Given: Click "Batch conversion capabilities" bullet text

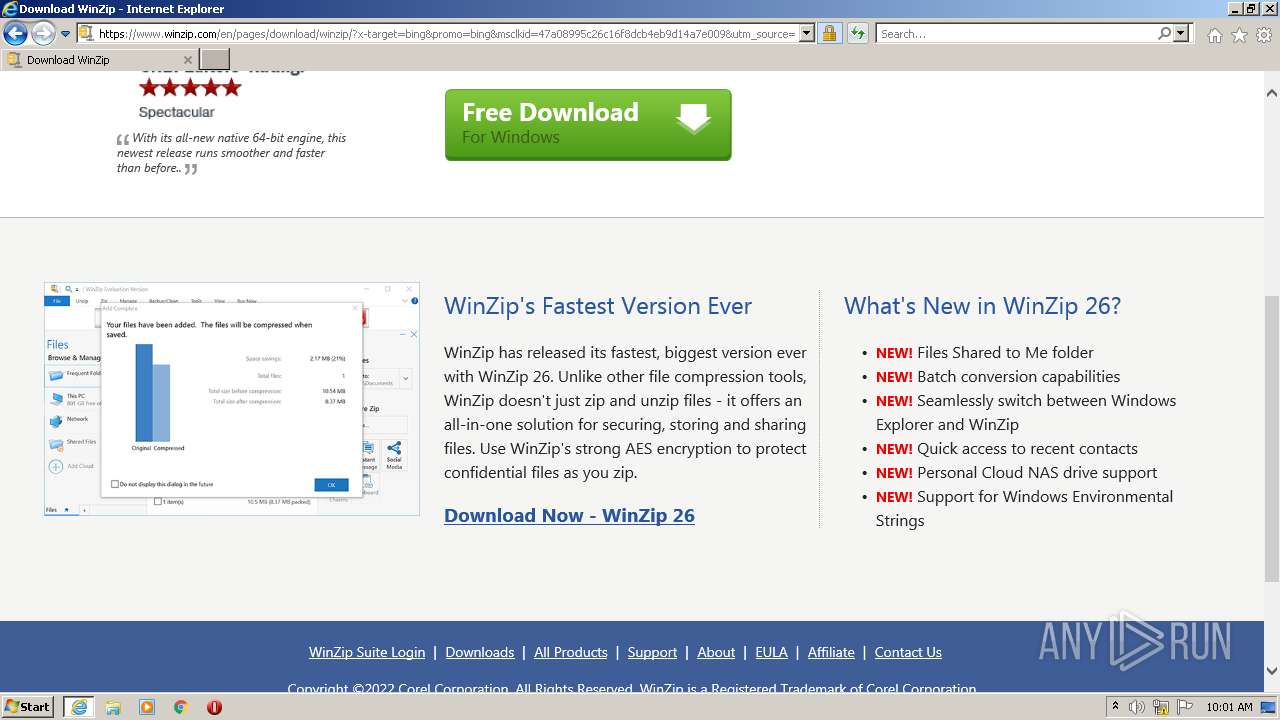Looking at the screenshot, I should [1018, 376].
